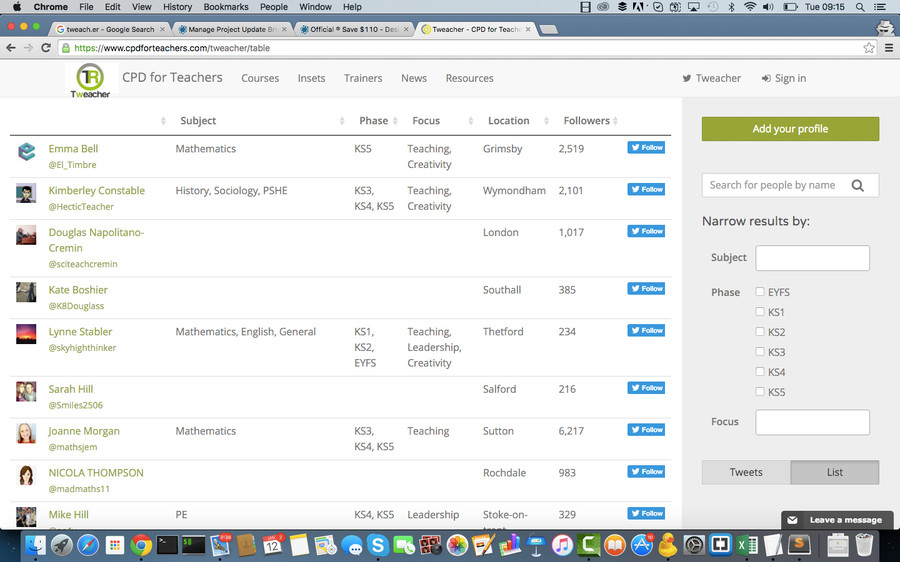900x562 pixels.
Task: Sort table by Followers column arrows
Action: [x=615, y=121]
